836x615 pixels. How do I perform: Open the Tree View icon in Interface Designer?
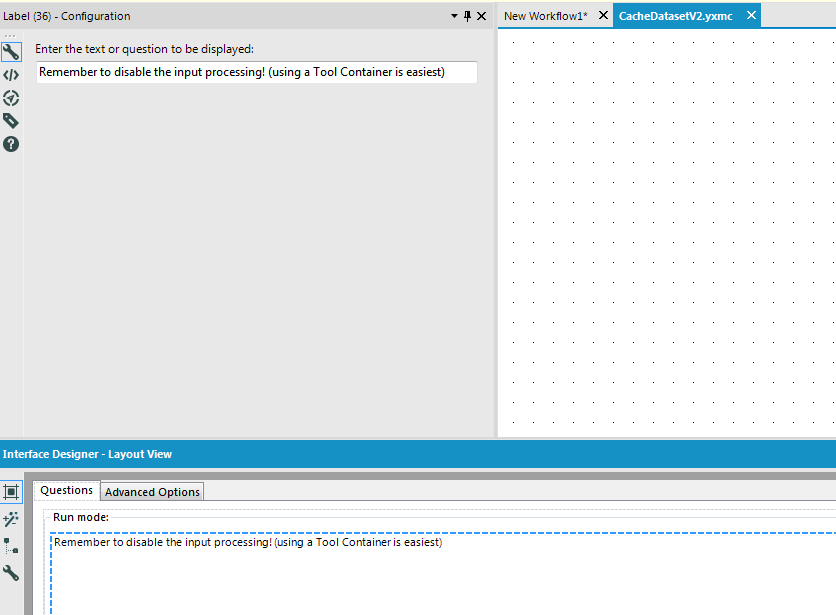coord(11,546)
